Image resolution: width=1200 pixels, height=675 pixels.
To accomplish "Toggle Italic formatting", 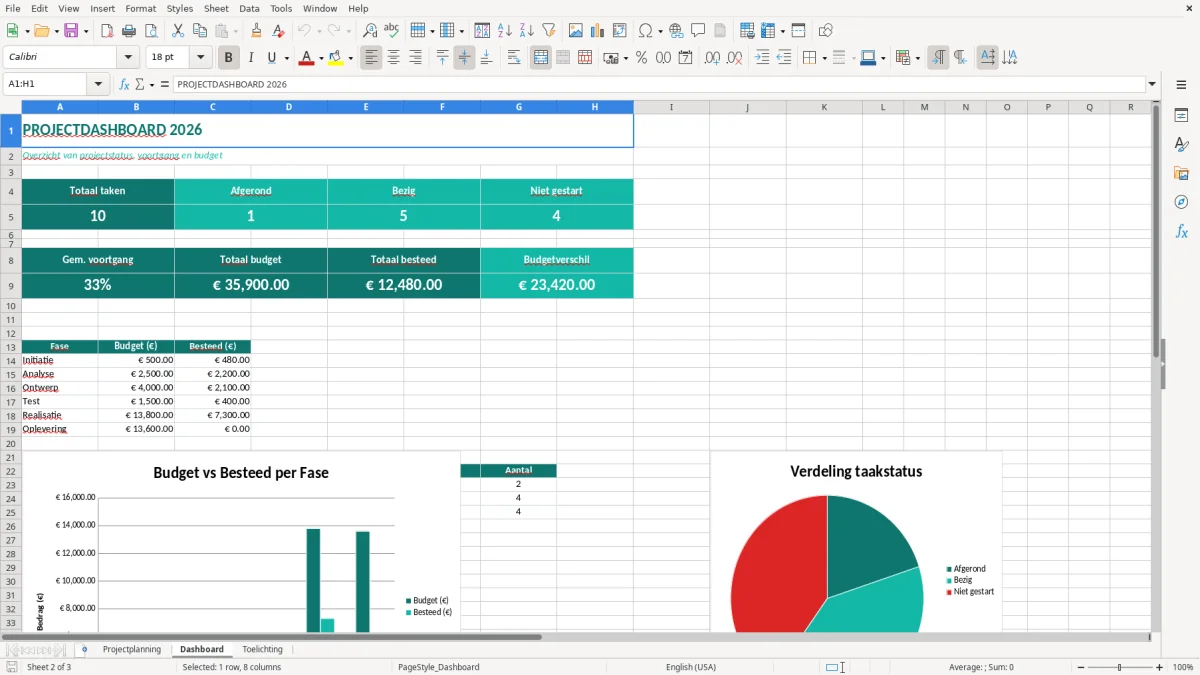I will [x=251, y=58].
